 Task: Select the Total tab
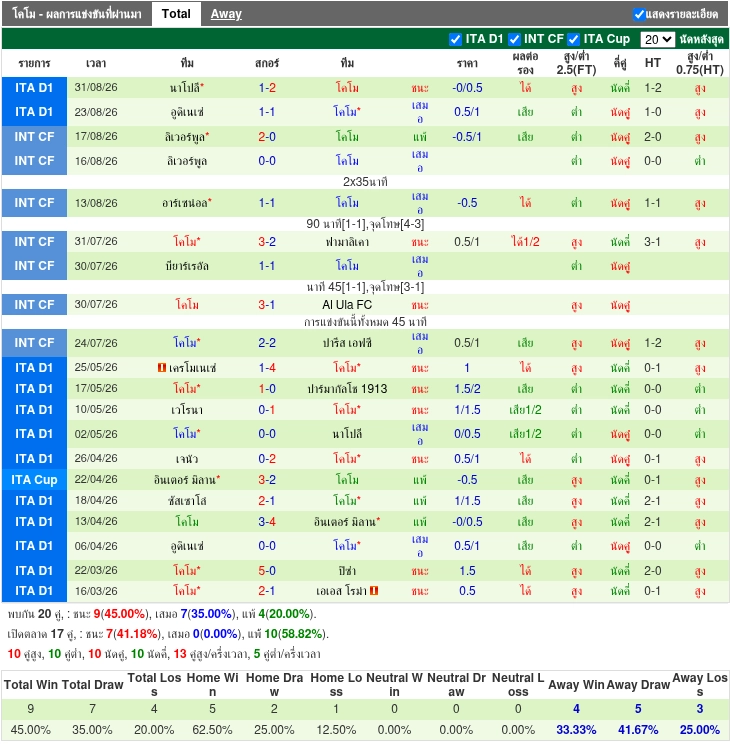pyautogui.click(x=176, y=14)
